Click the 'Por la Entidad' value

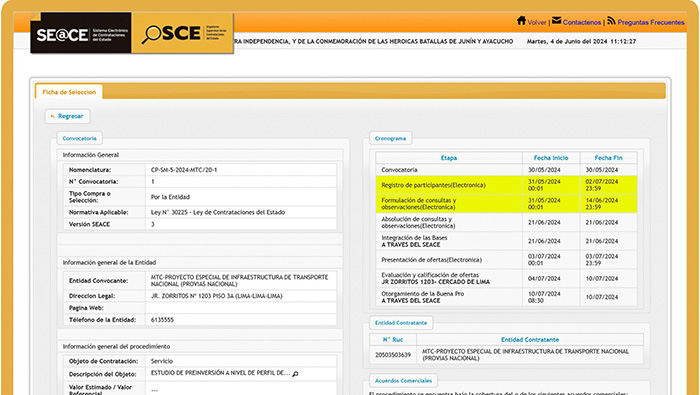(170, 197)
